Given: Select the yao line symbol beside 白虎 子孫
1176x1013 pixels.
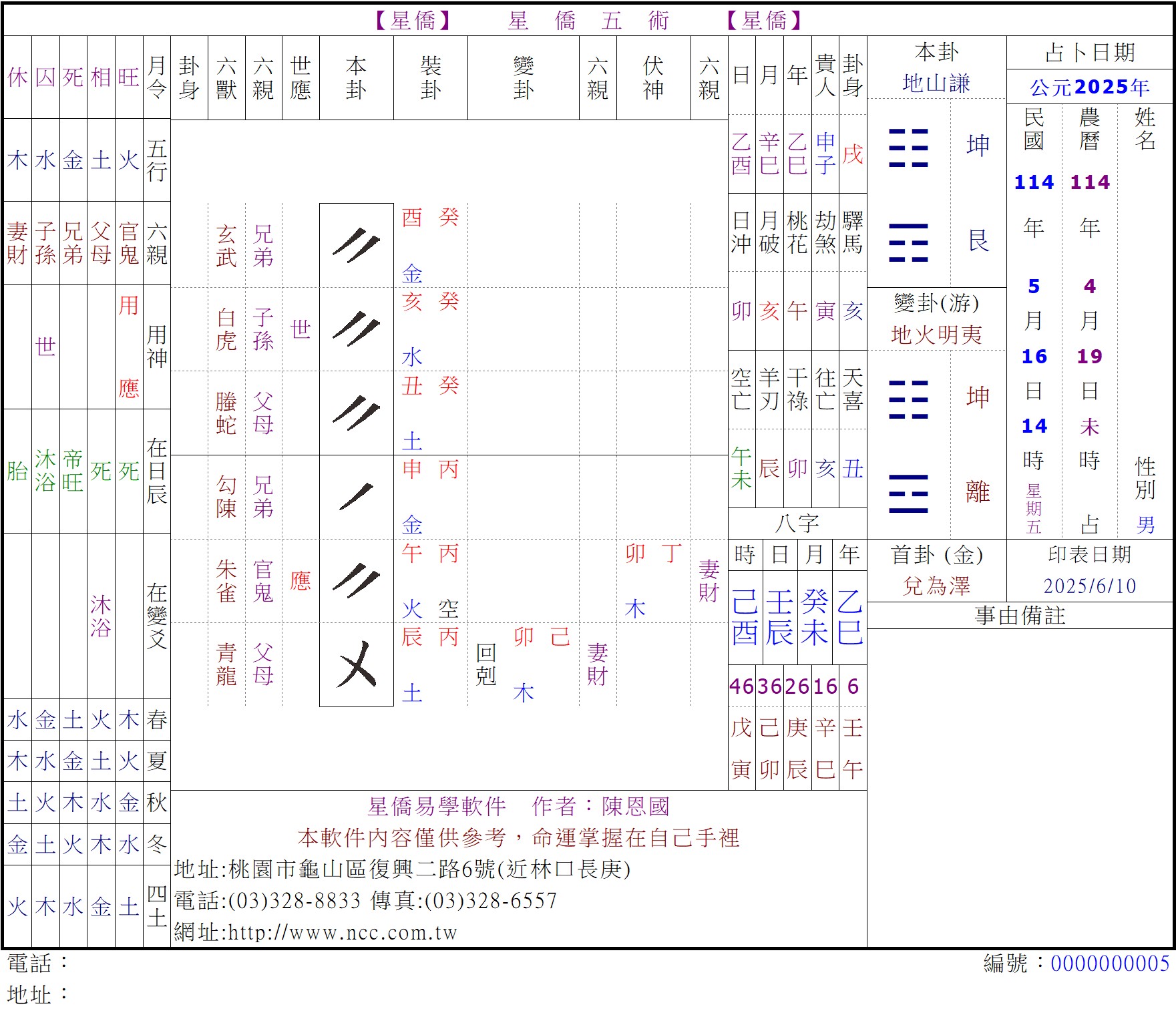Looking at the screenshot, I should (x=356, y=329).
